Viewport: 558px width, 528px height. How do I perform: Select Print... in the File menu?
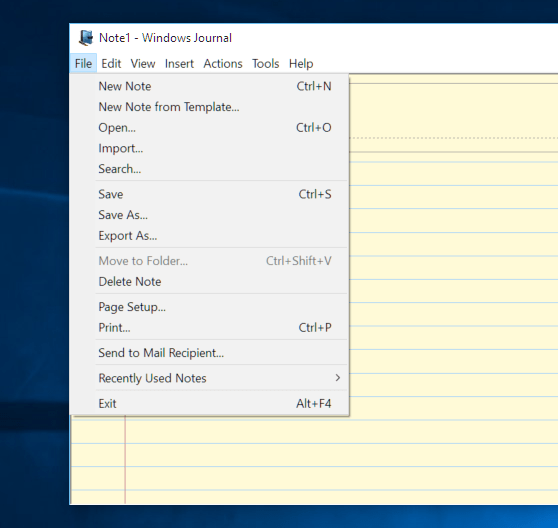tap(210, 327)
